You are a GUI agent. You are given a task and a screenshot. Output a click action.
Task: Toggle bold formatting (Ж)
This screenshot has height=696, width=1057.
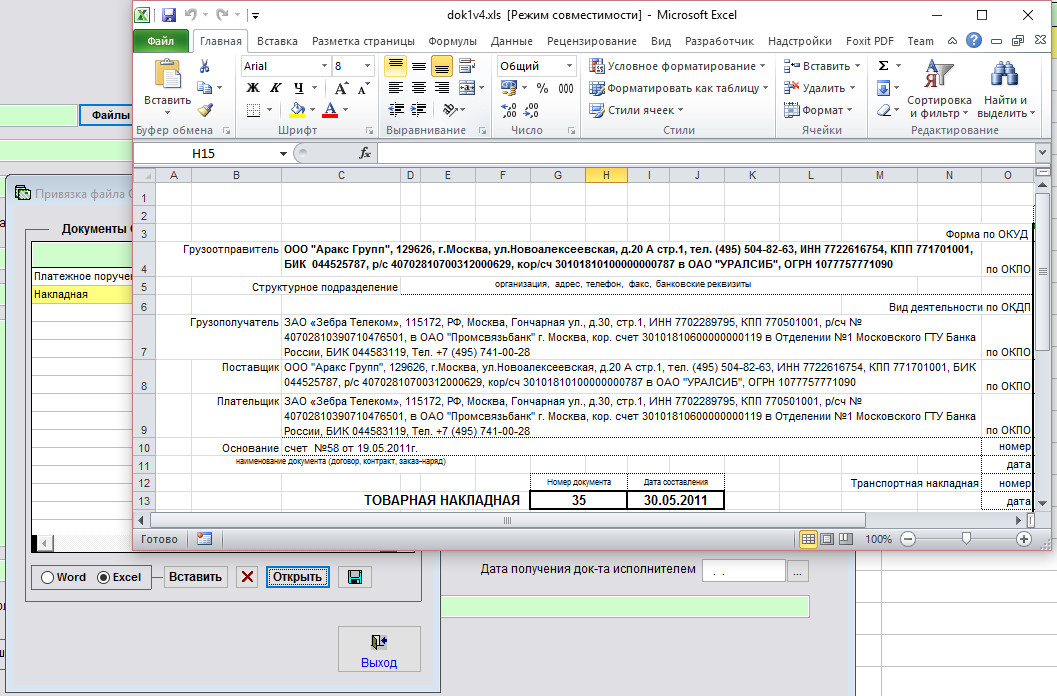click(x=253, y=88)
